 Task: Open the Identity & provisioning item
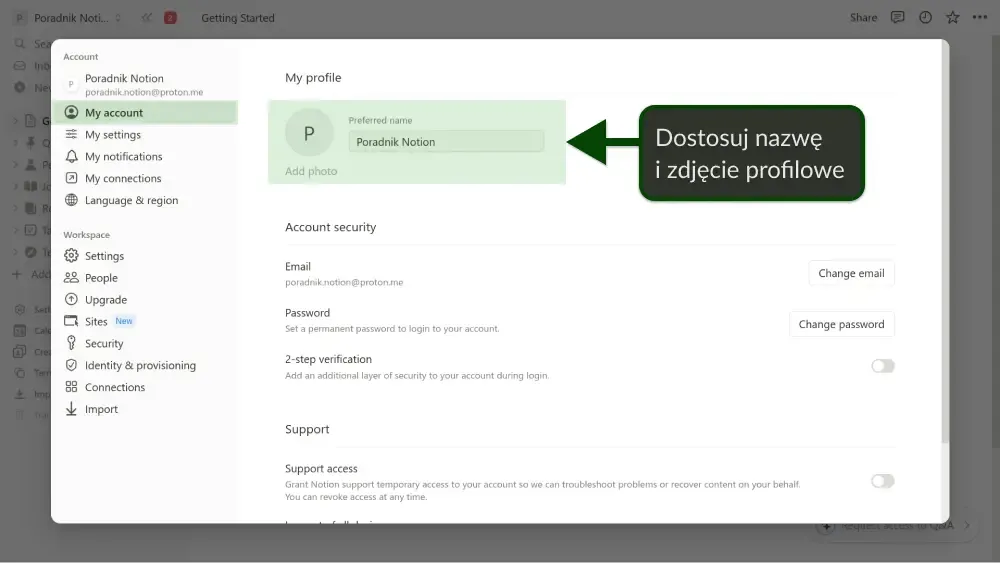tap(145, 365)
